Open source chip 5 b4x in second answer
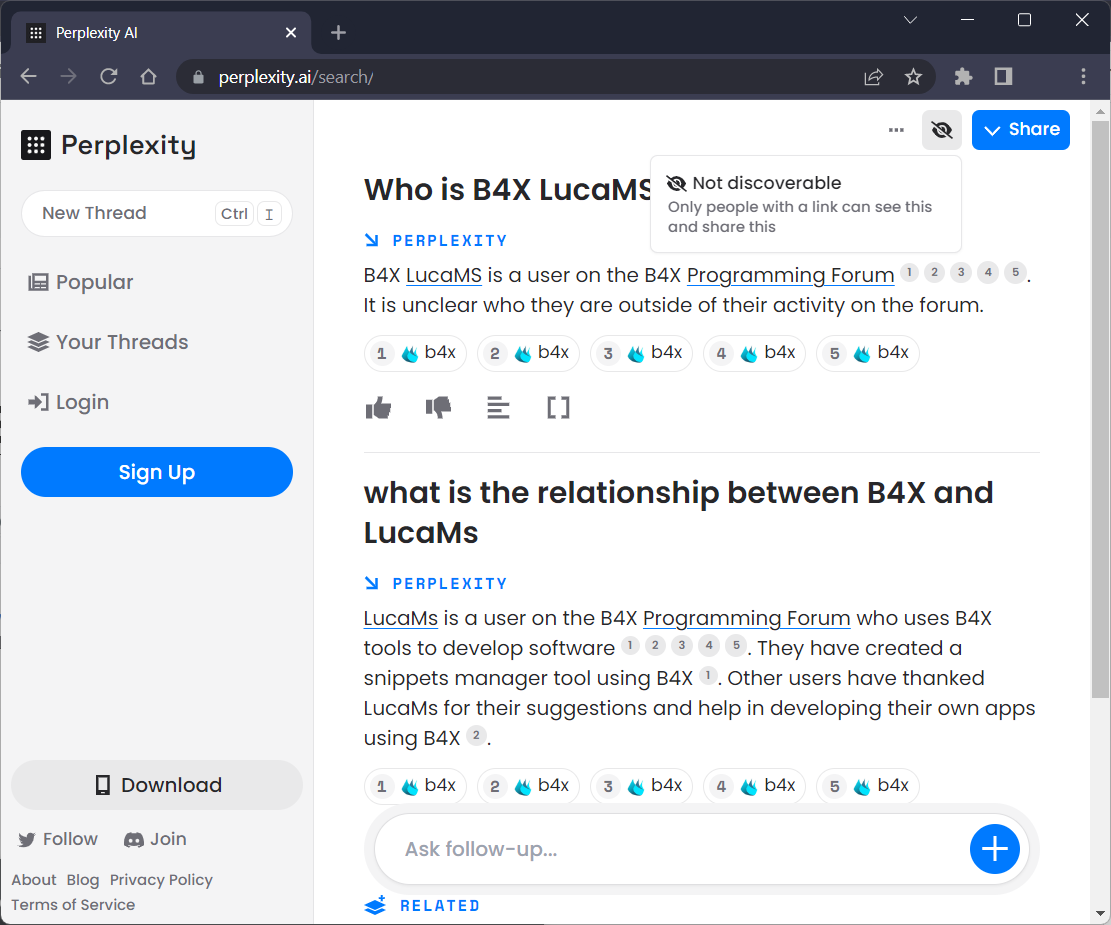 click(868, 786)
